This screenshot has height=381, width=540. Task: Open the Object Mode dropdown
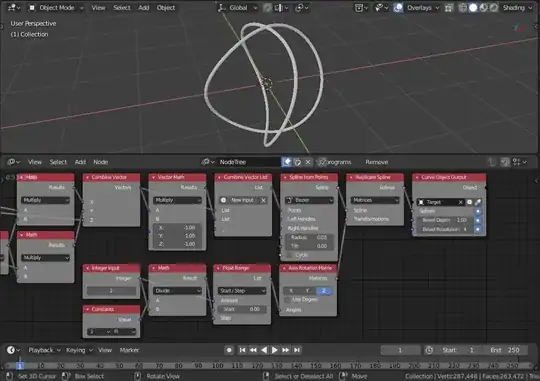tap(56, 8)
